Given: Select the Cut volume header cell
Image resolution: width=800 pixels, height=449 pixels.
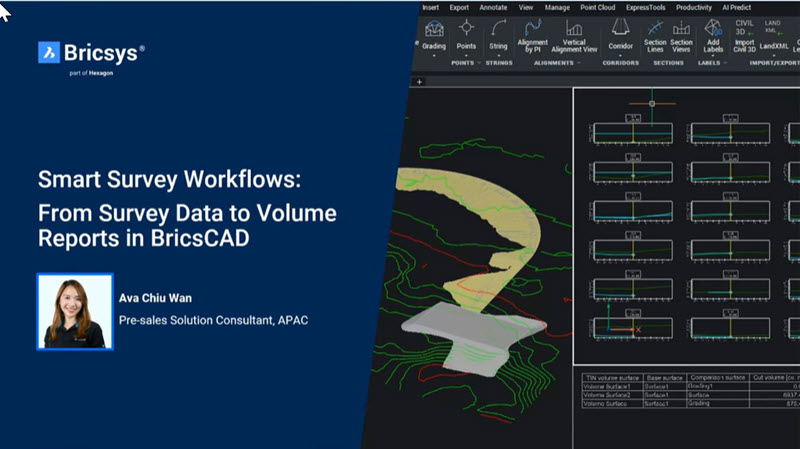Looking at the screenshot, I should (x=774, y=378).
